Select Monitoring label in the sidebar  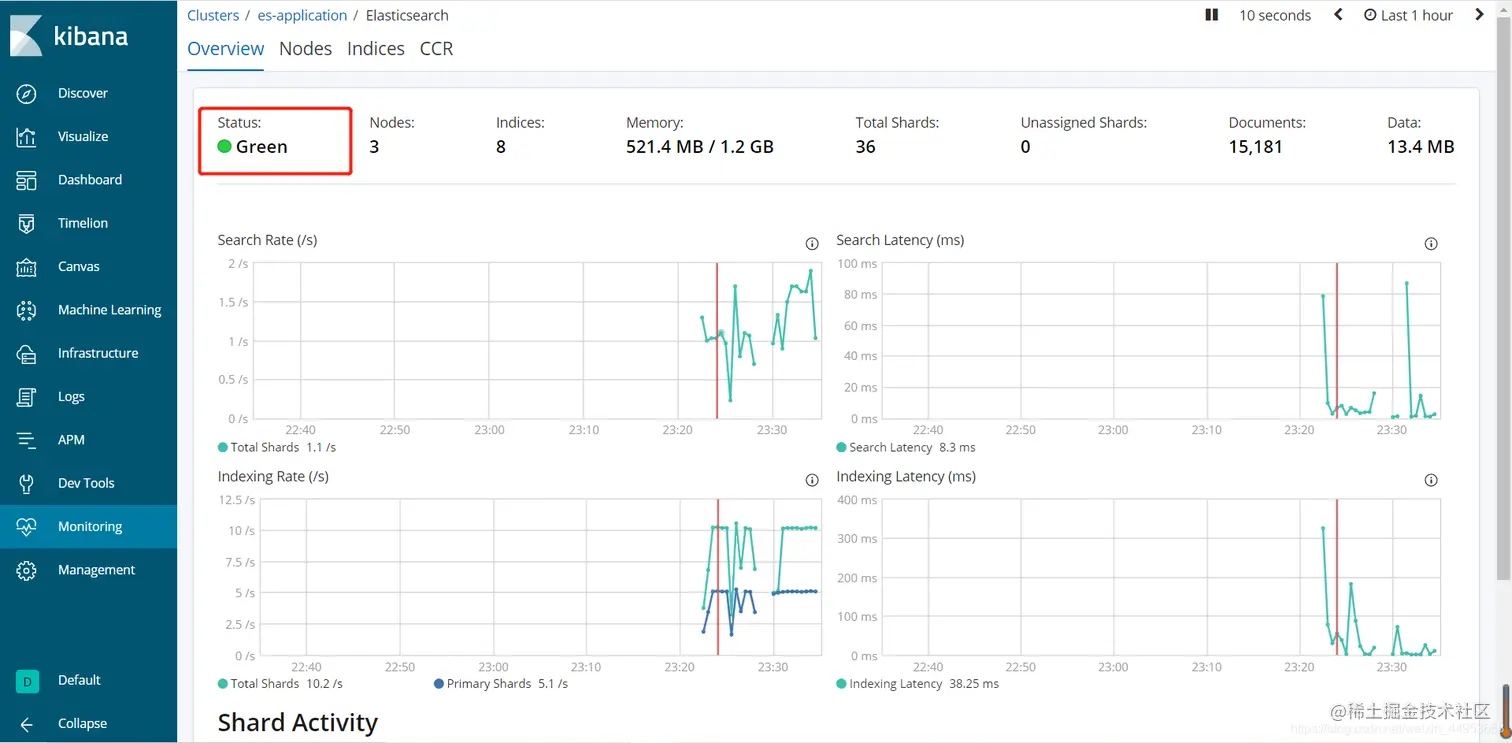(x=90, y=527)
